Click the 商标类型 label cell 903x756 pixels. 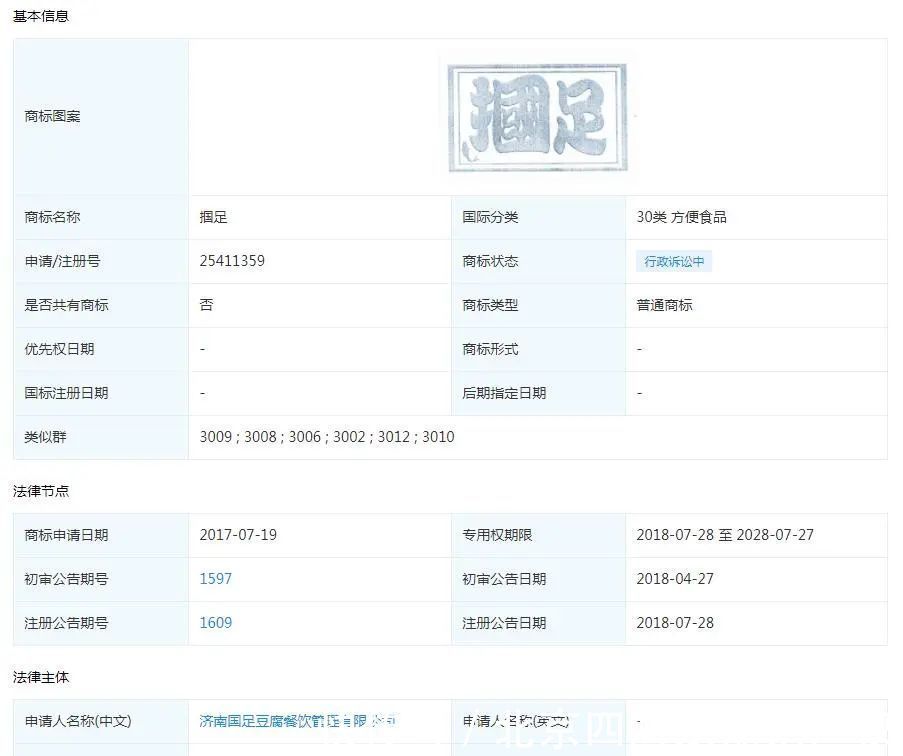click(x=538, y=305)
